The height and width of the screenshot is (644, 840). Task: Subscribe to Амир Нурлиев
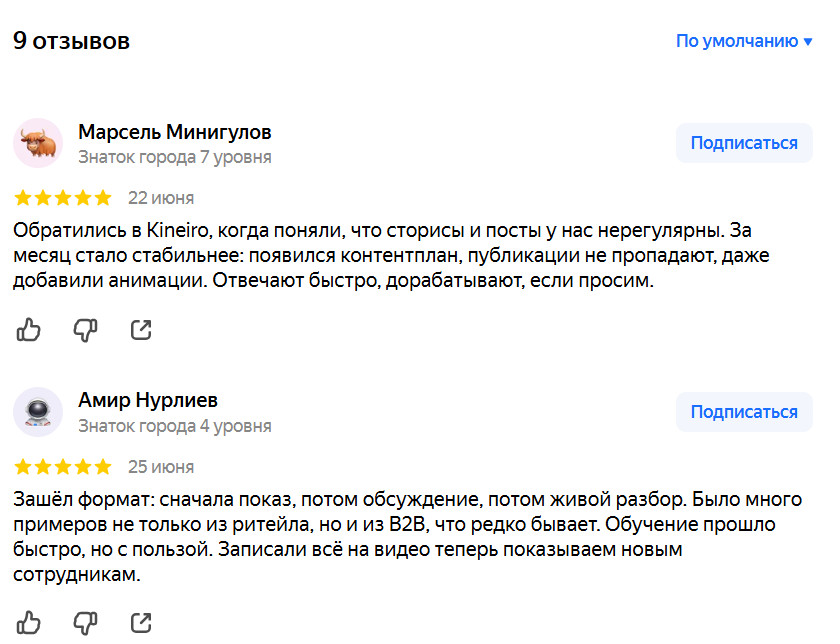(x=744, y=411)
